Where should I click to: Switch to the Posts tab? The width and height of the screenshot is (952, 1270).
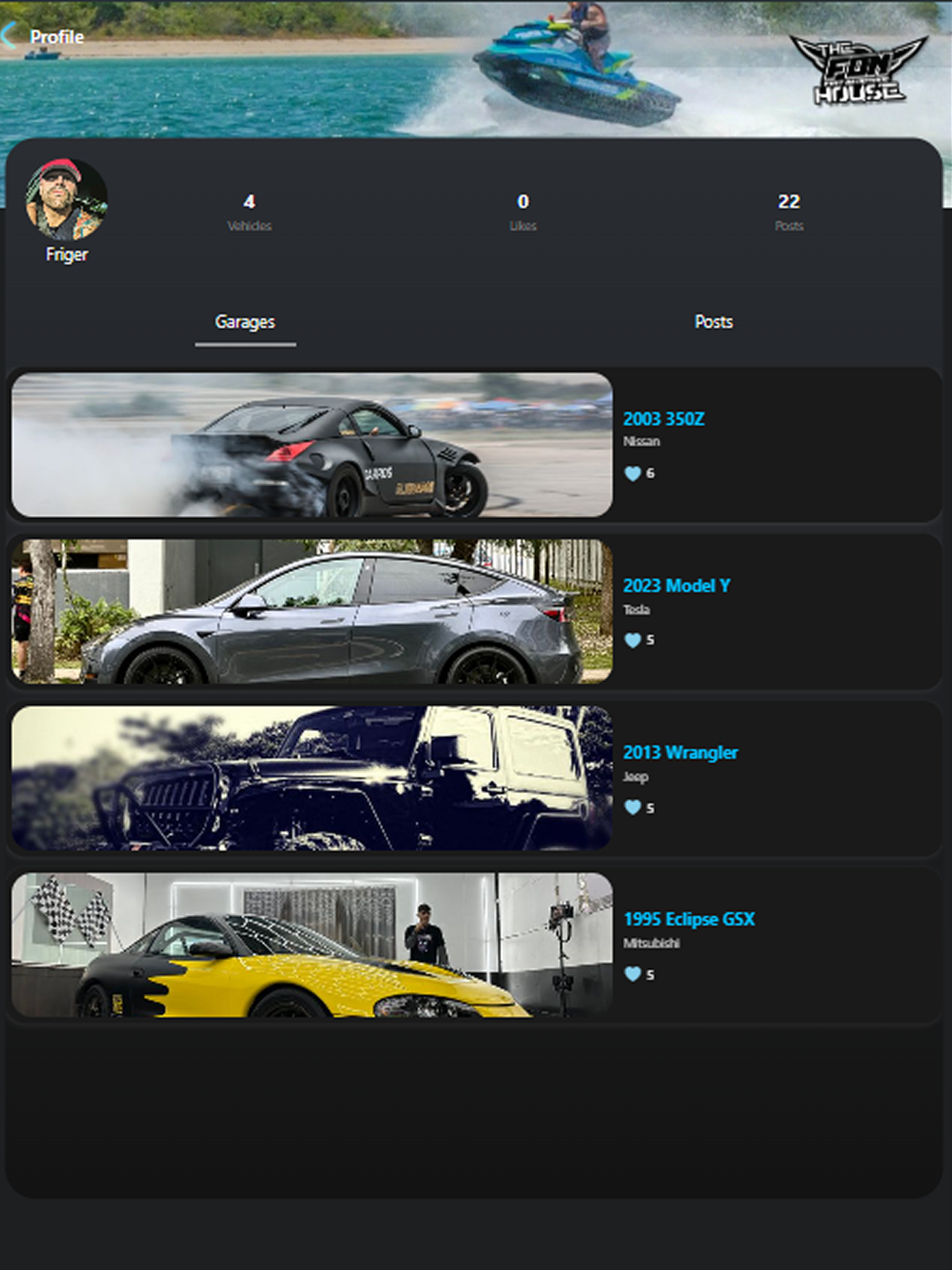(x=713, y=322)
